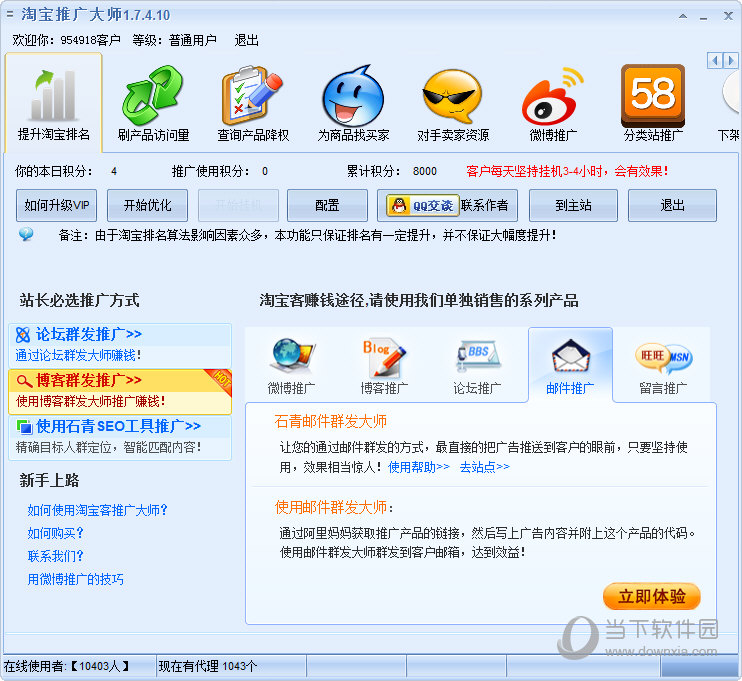Open the 博客群发推广>> link

pyautogui.click(x=89, y=380)
